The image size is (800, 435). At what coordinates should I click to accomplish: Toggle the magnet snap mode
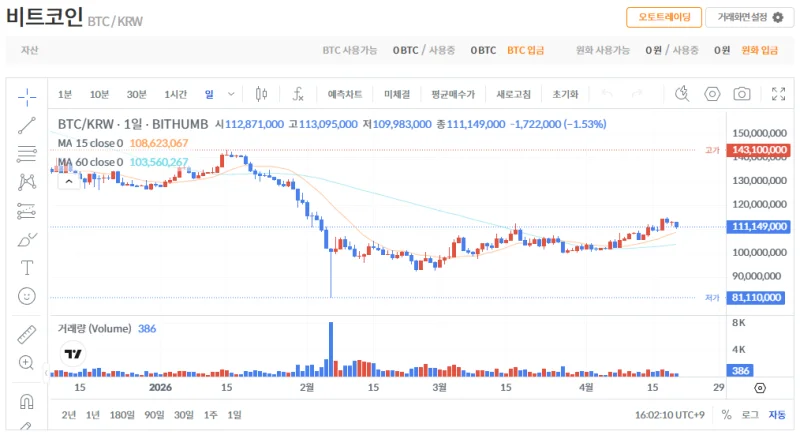[x=27, y=401]
